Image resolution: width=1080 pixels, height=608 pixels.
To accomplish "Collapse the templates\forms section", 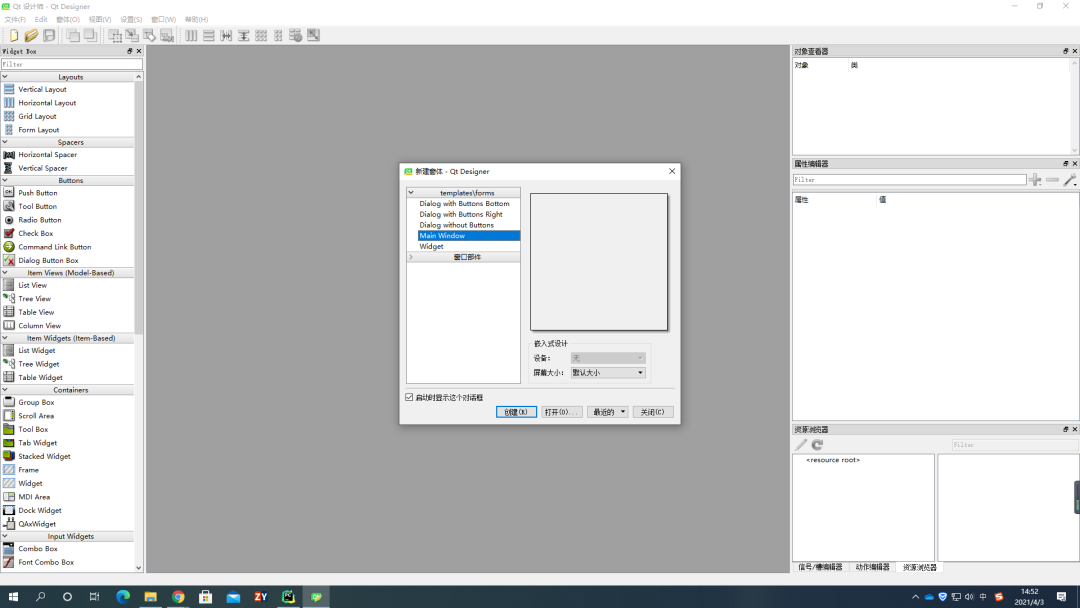I will [410, 192].
